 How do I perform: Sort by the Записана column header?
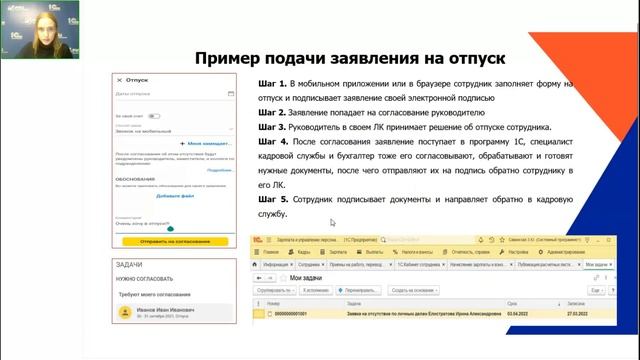(590, 304)
